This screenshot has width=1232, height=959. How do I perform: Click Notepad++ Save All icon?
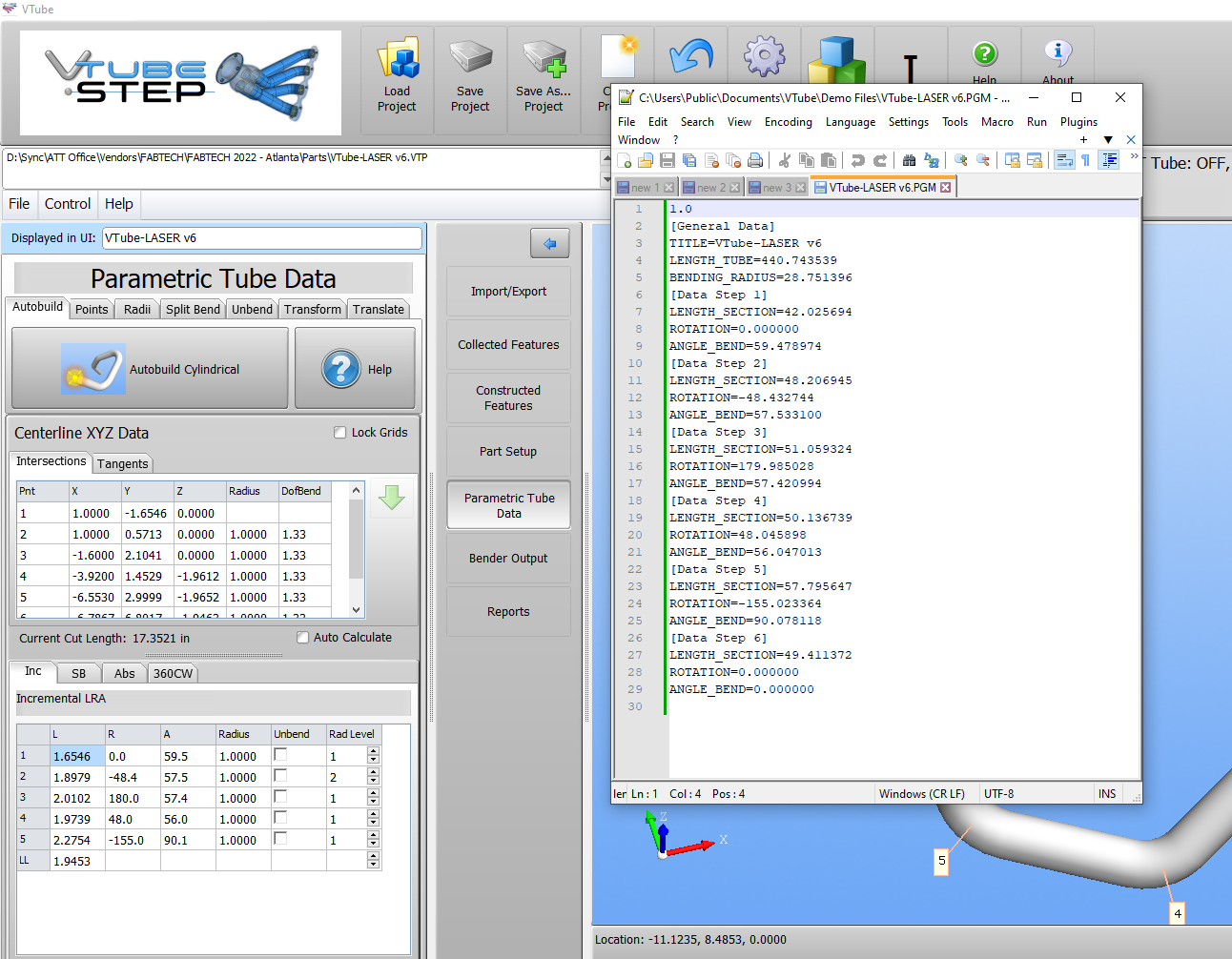(689, 160)
